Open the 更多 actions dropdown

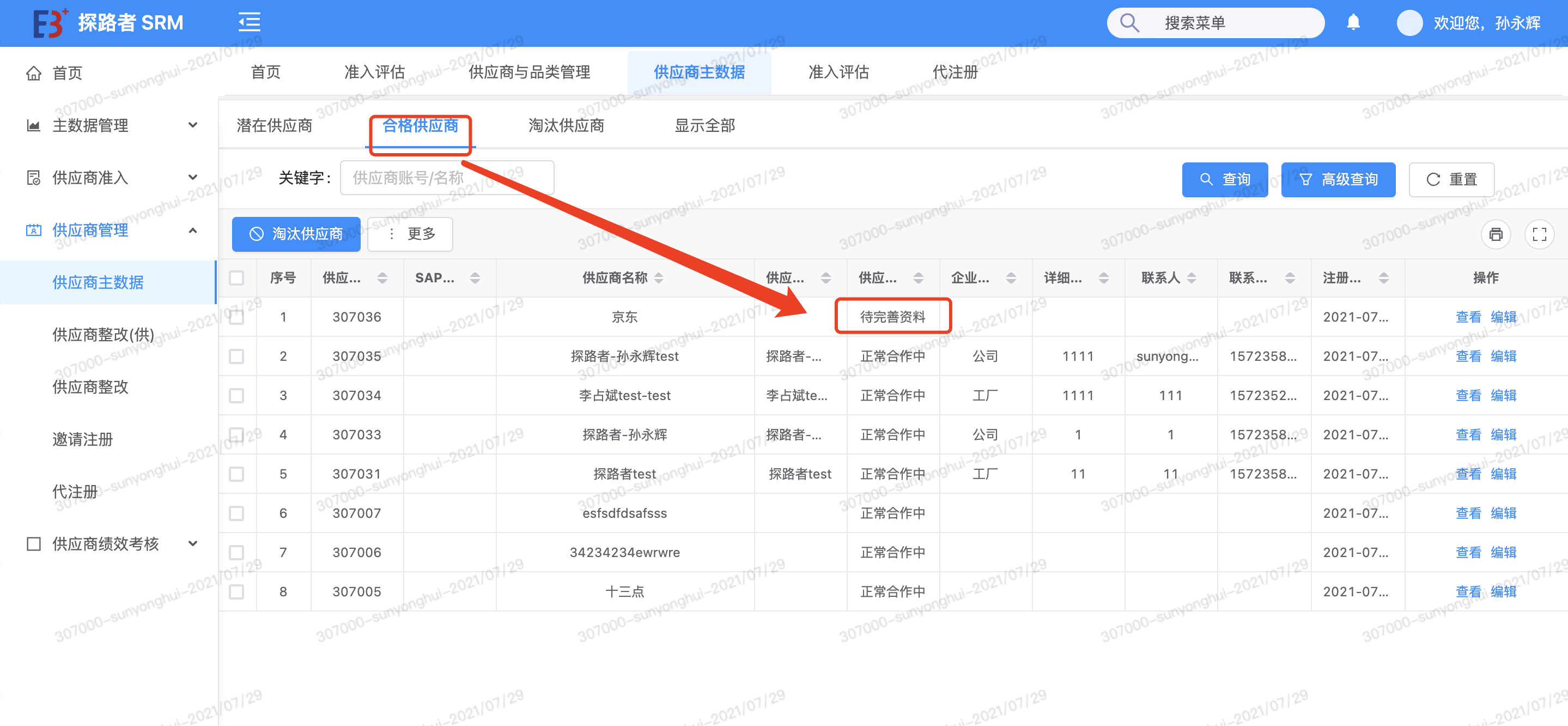click(410, 234)
